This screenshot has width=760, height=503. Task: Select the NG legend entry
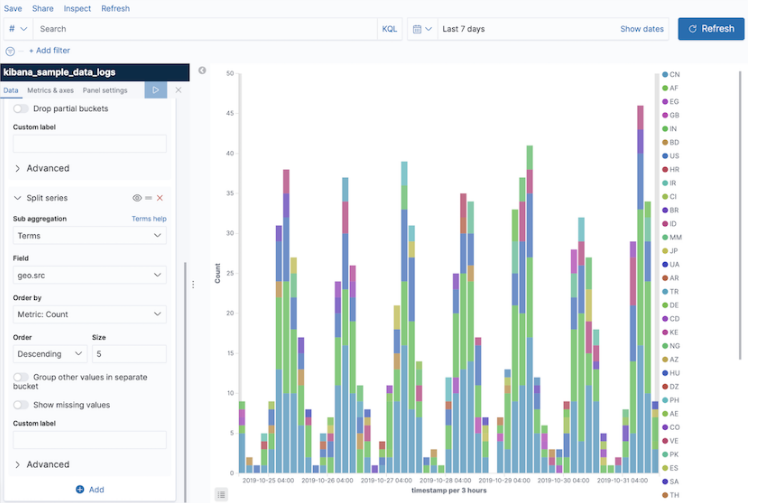pyautogui.click(x=671, y=346)
